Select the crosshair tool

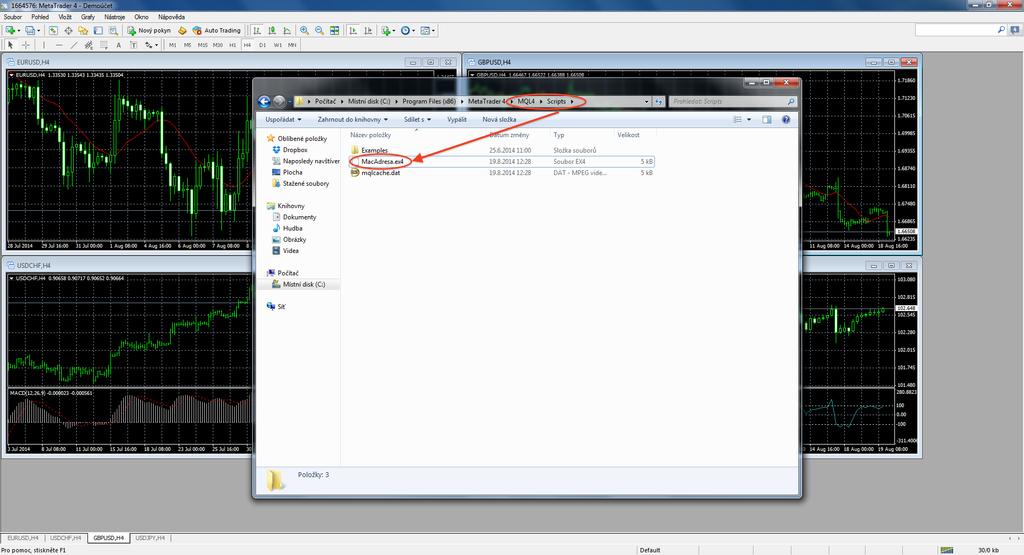pyautogui.click(x=25, y=45)
